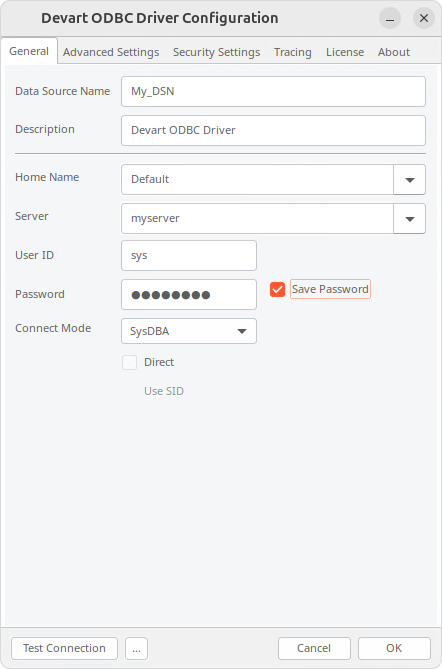This screenshot has width=442, height=669.
Task: Click the ellipsis button beside Test Connection
Action: coord(137,648)
